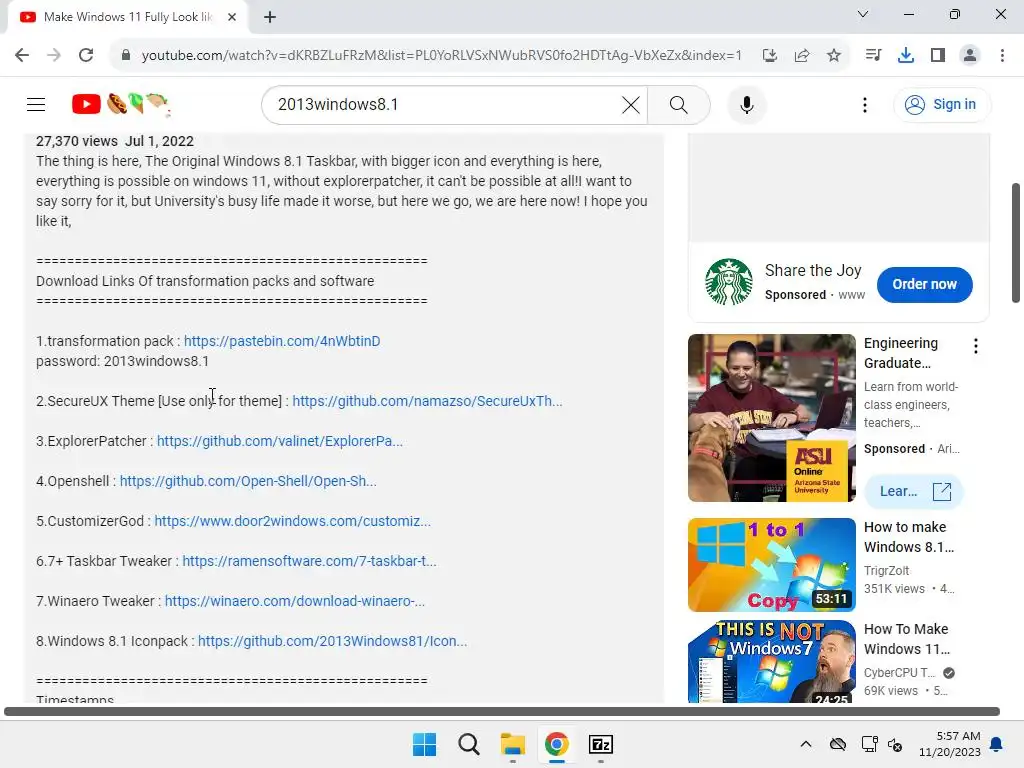Image resolution: width=1024 pixels, height=768 pixels.
Task: Open the notification bell in taskbar
Action: pyautogui.click(x=997, y=744)
